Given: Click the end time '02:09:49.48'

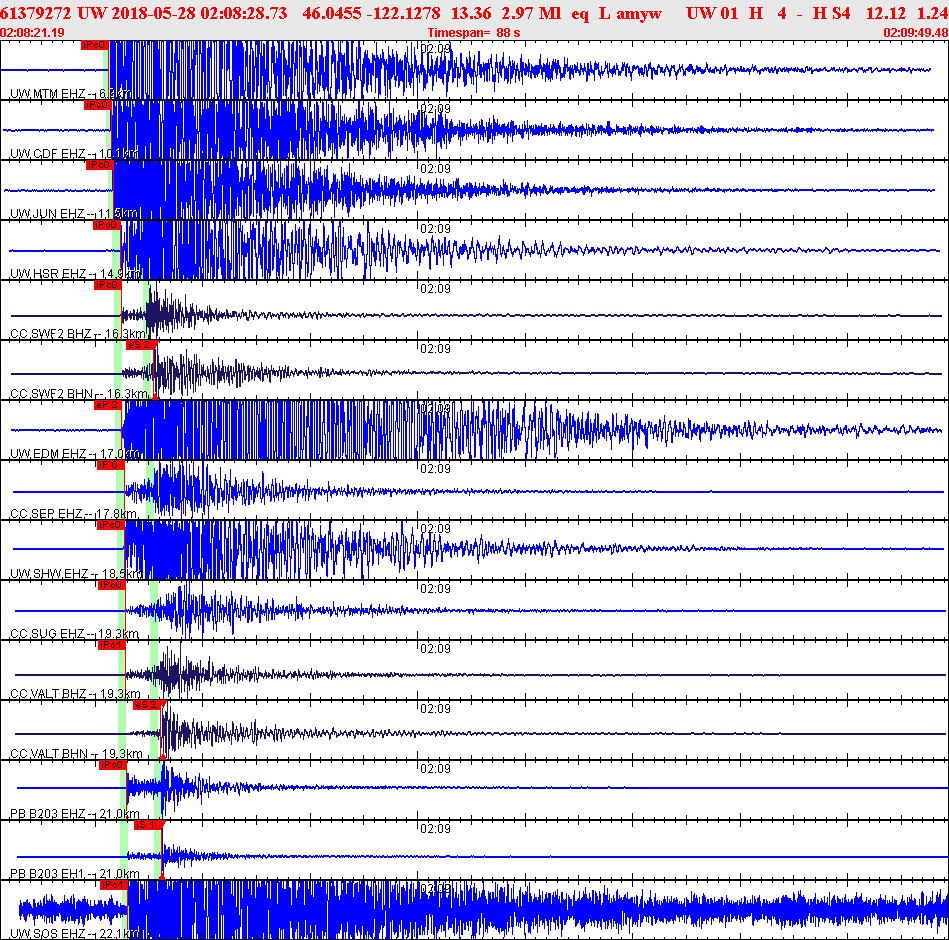Looking at the screenshot, I should pyautogui.click(x=916, y=33).
